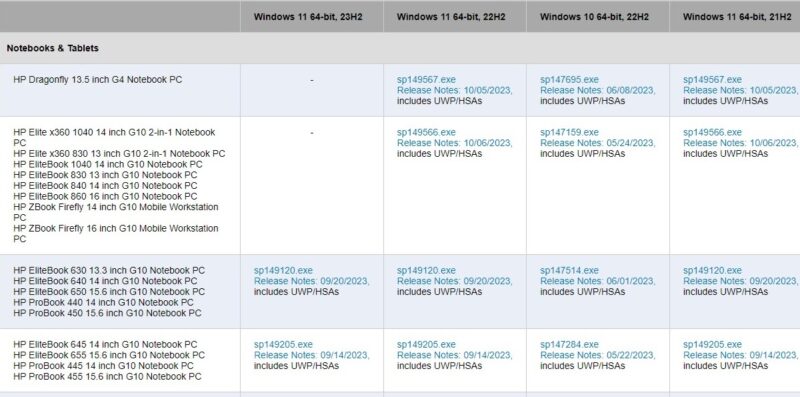800x397 pixels.
Task: Select HP ProBook 440 14 inch G10 entry
Action: [104, 303]
